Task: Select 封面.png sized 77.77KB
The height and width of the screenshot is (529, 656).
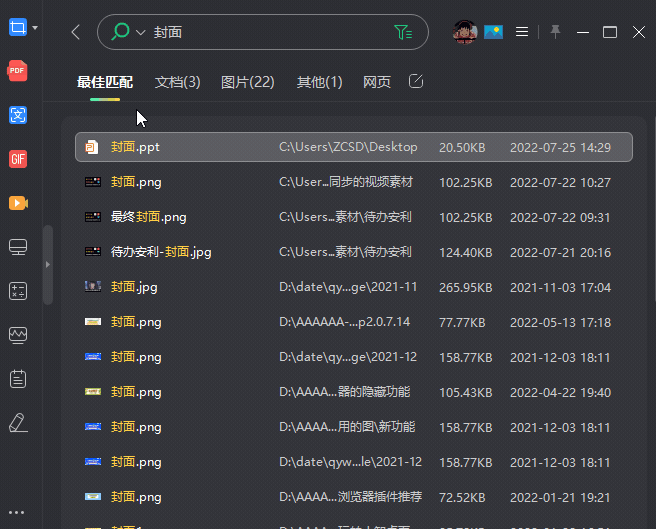Action: [x=354, y=322]
